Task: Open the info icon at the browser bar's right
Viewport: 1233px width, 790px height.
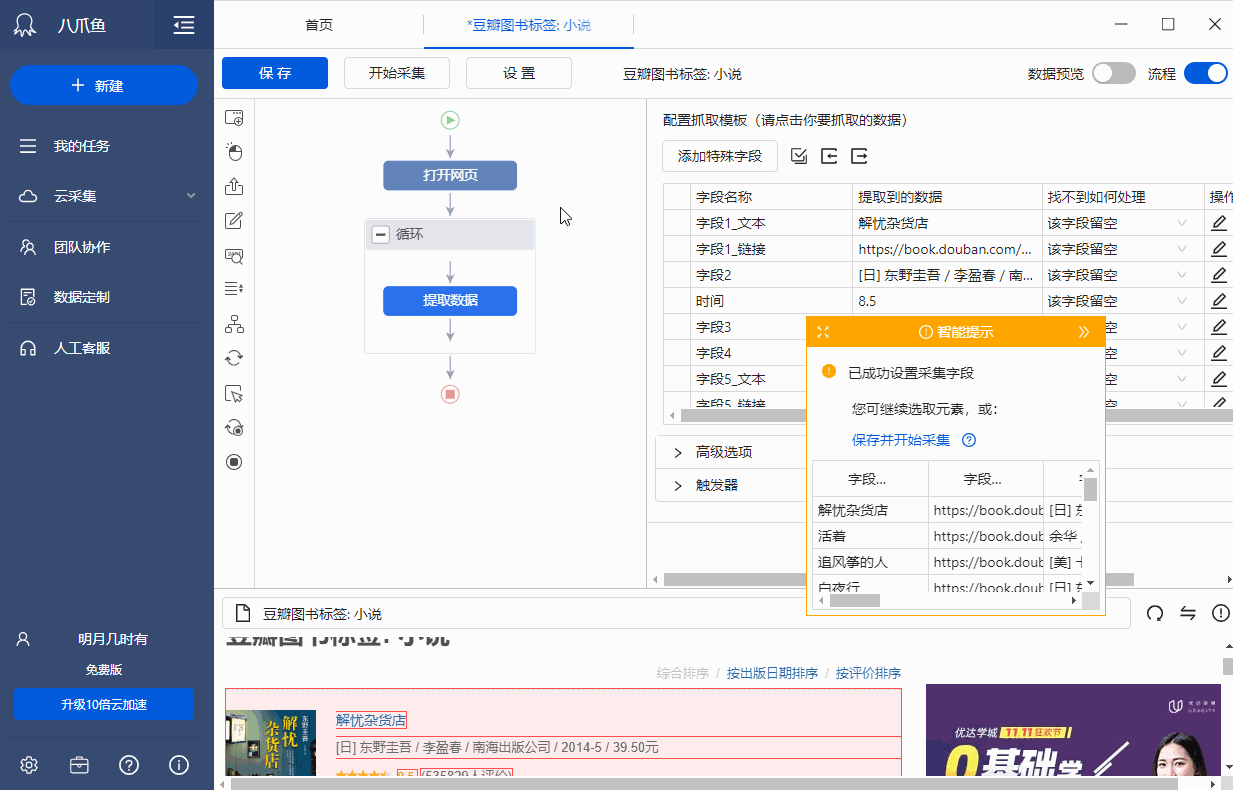Action: click(x=1220, y=613)
